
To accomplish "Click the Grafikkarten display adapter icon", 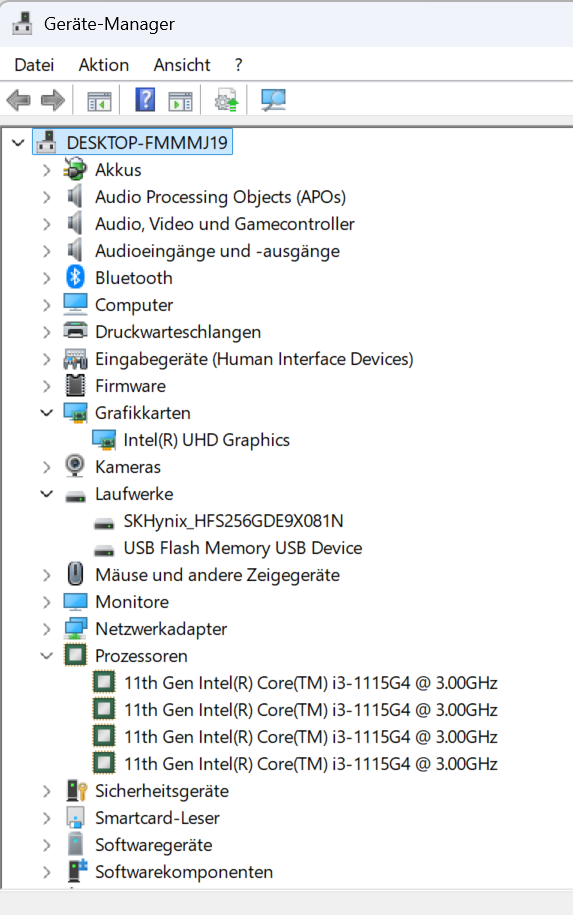I will click(x=75, y=413).
